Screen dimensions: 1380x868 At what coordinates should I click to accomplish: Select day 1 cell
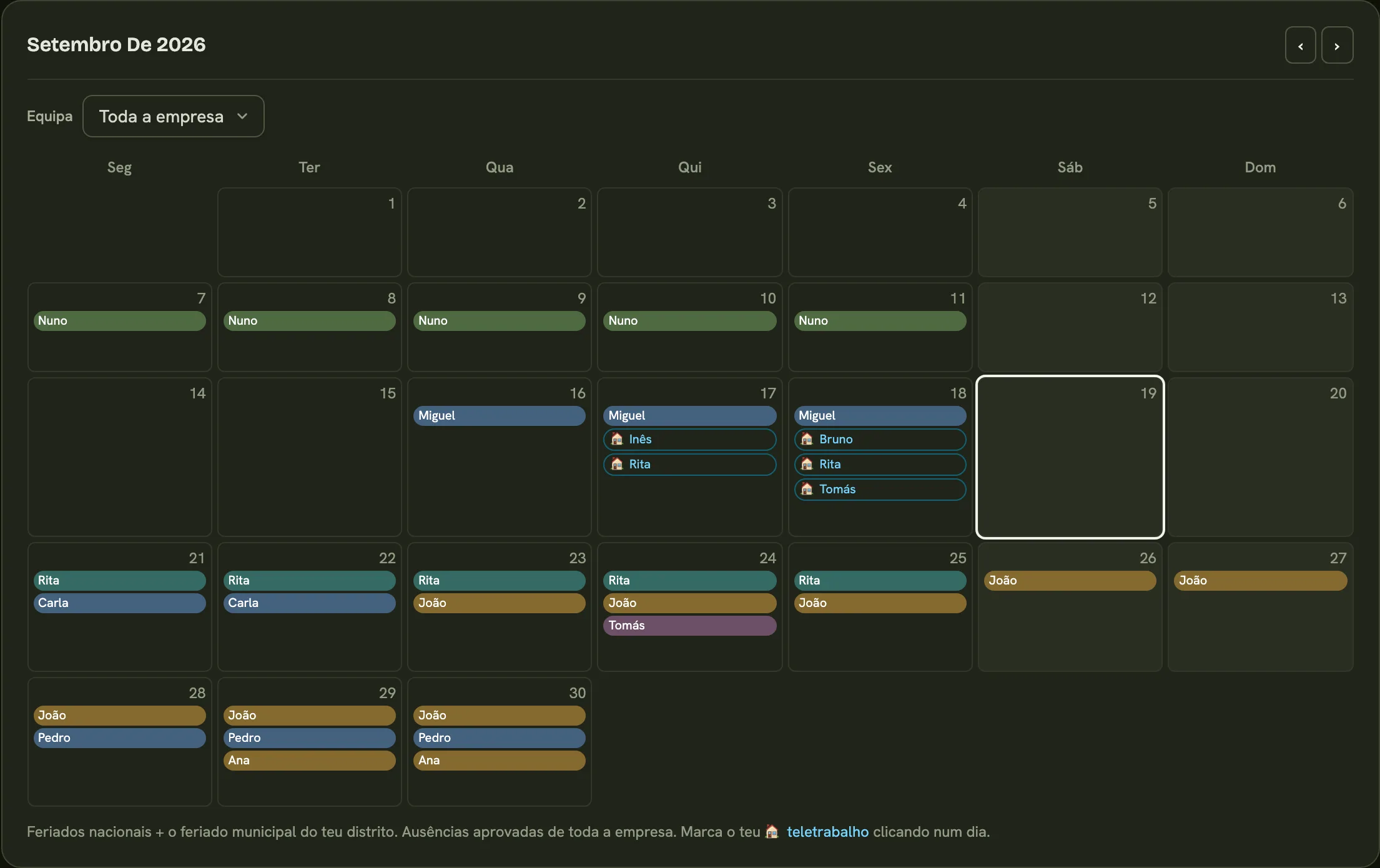click(x=309, y=232)
